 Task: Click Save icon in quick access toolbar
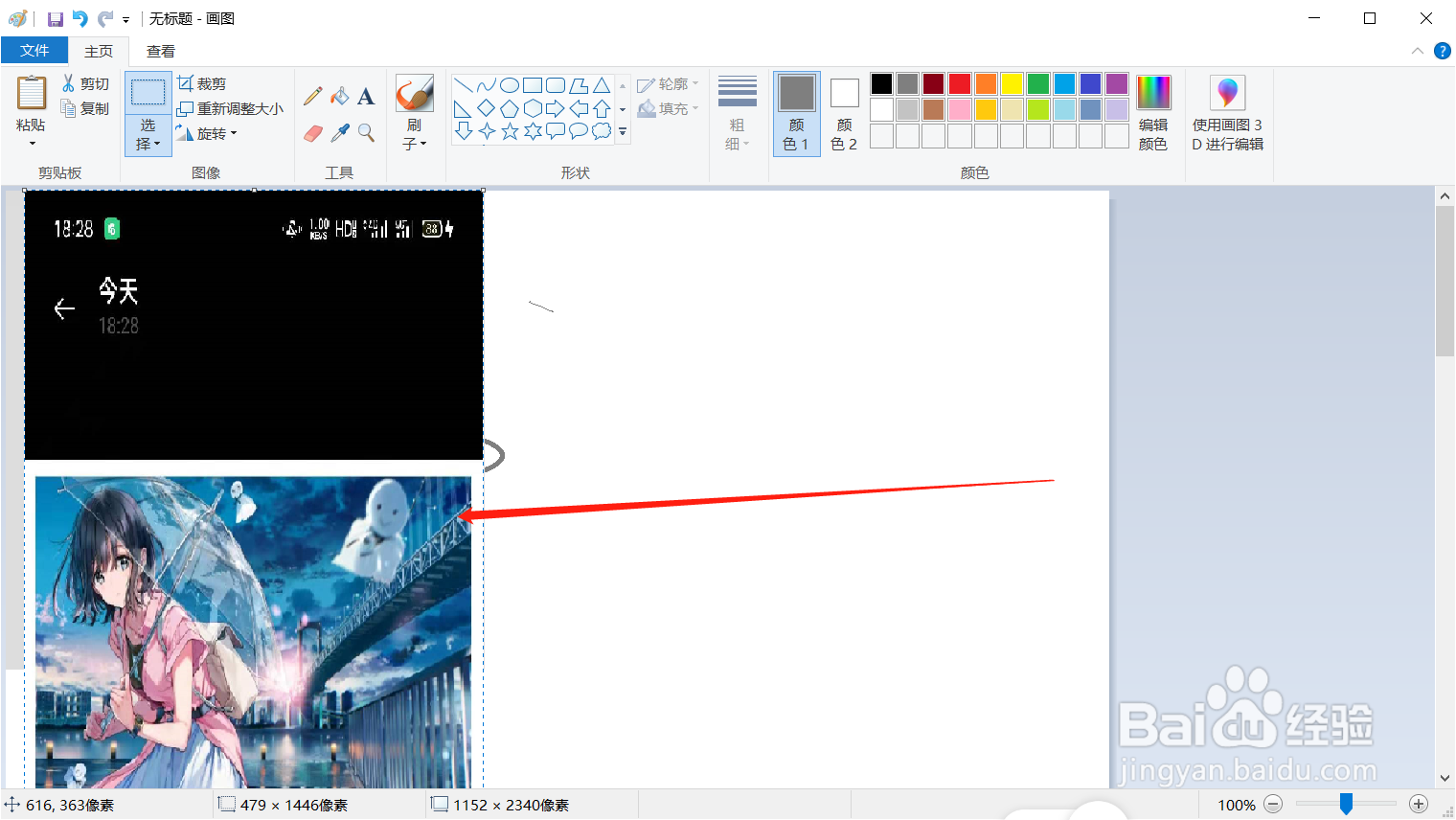pos(55,18)
